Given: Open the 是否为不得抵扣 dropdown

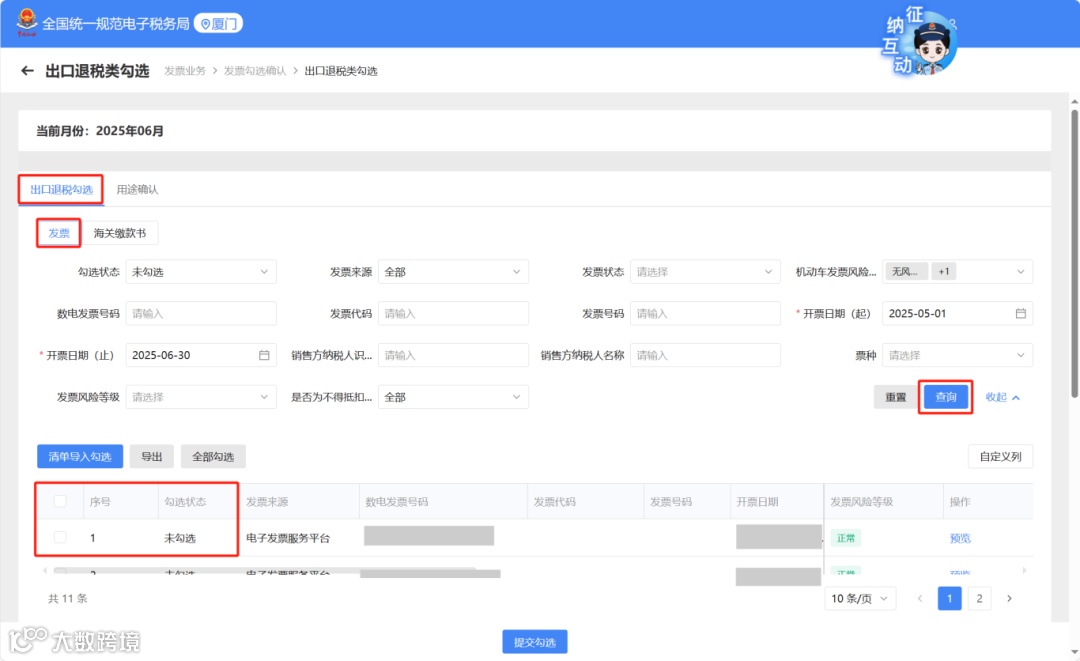Looking at the screenshot, I should 453,397.
